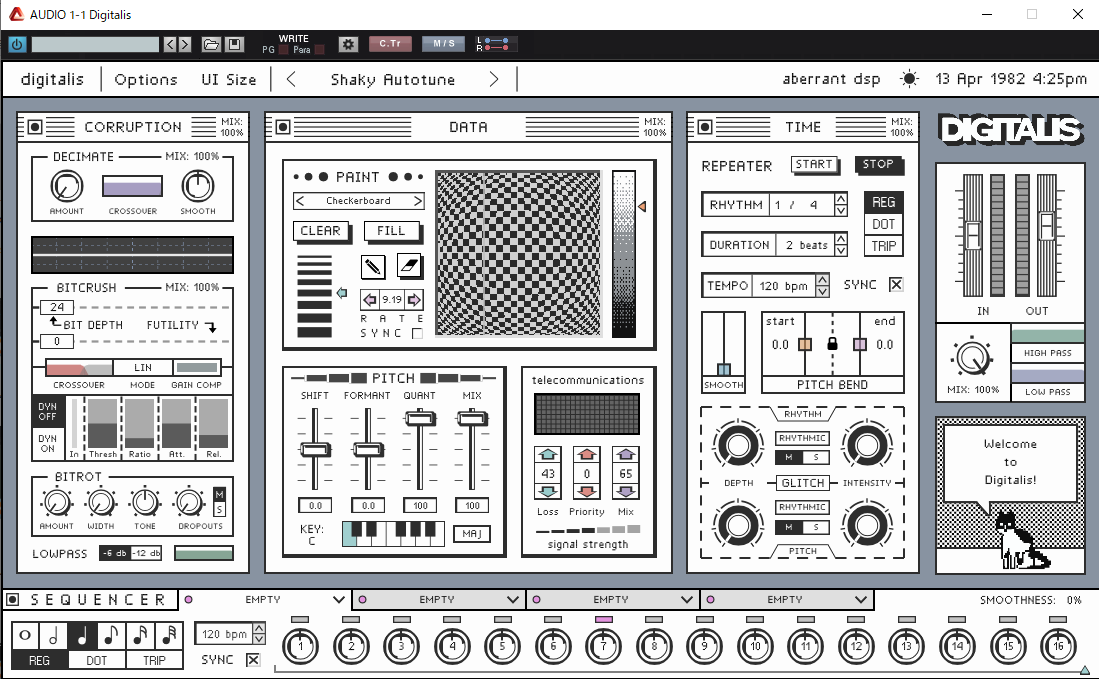Screen dimensions: 1099x679
Task: Increase paint rate with right arrow
Action: [414, 300]
